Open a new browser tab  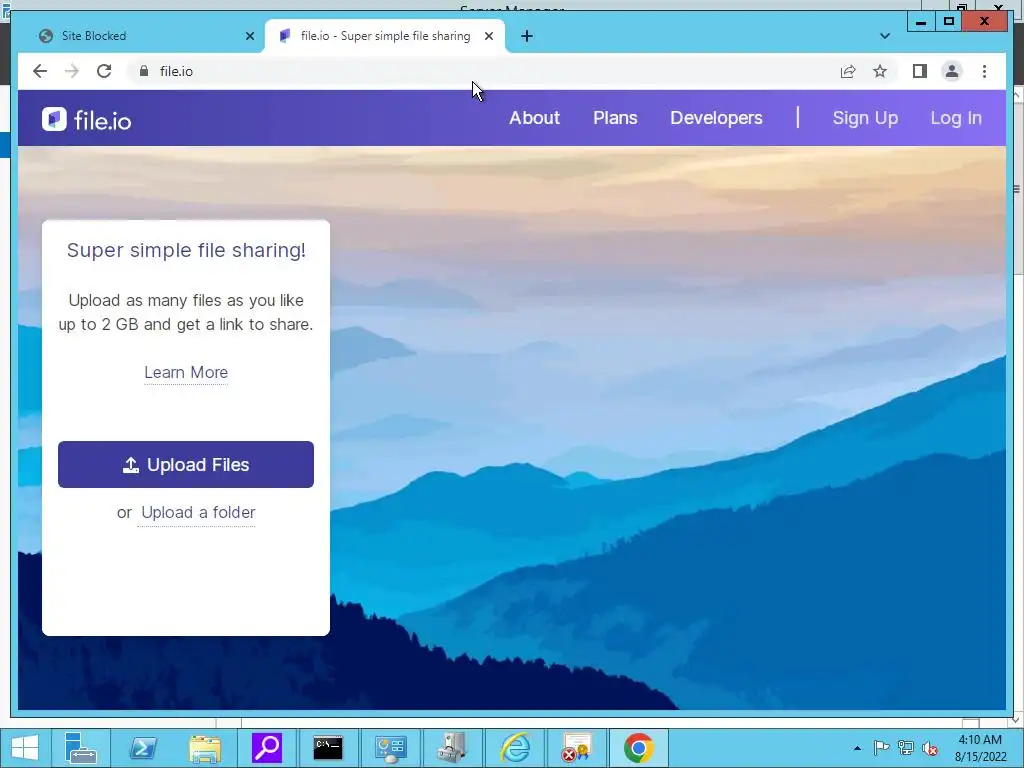pyautogui.click(x=526, y=36)
